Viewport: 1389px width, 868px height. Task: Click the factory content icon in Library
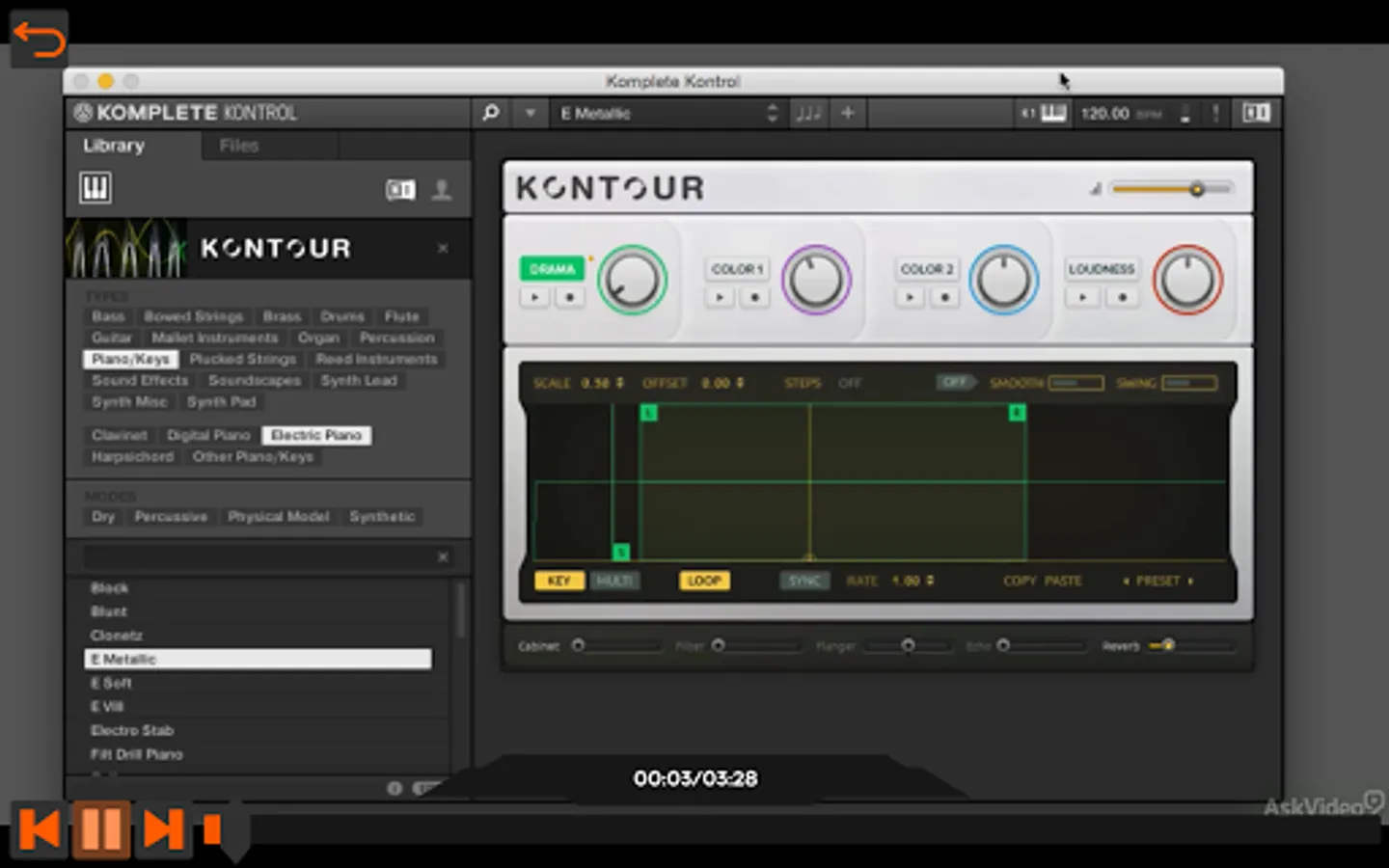pos(400,190)
